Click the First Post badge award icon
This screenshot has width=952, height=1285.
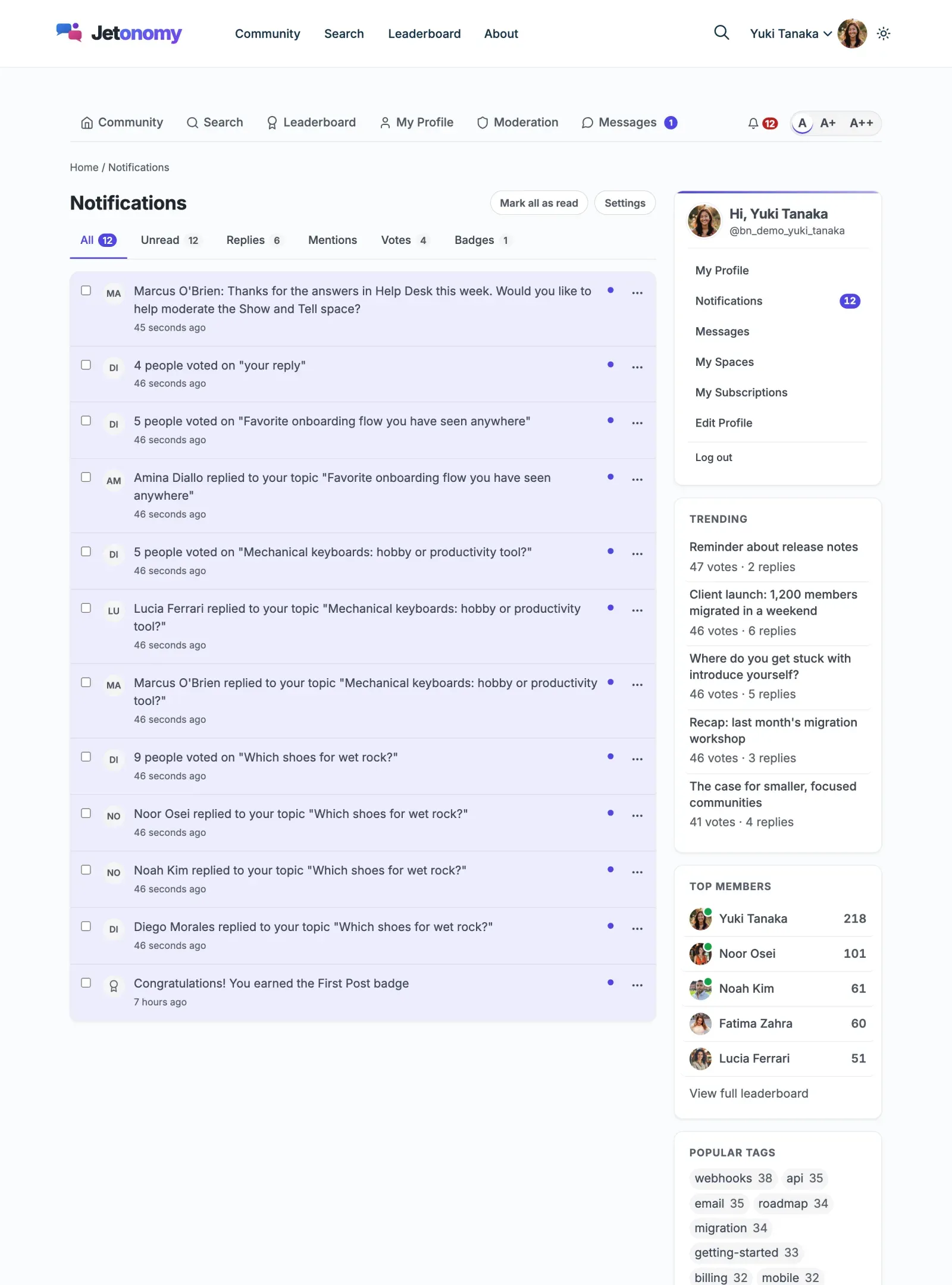pyautogui.click(x=114, y=986)
